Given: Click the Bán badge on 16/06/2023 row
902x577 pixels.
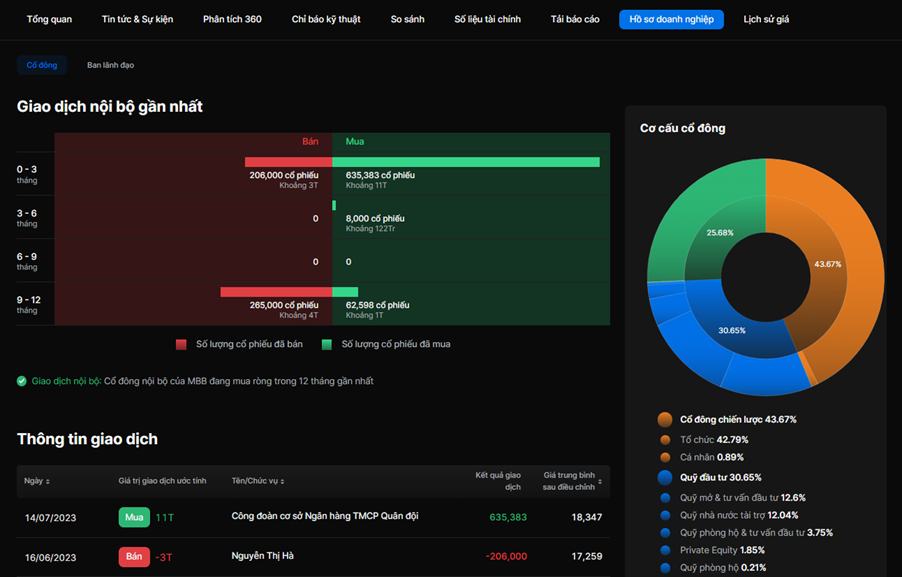Looking at the screenshot, I should tap(134, 557).
